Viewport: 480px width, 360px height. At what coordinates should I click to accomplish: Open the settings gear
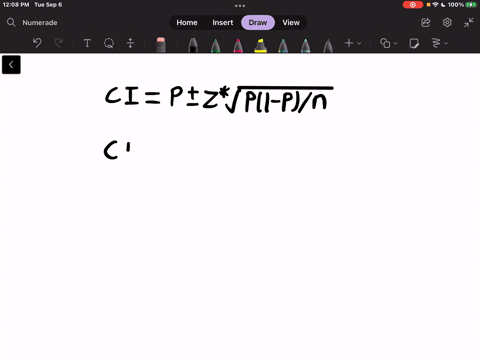coord(447,23)
